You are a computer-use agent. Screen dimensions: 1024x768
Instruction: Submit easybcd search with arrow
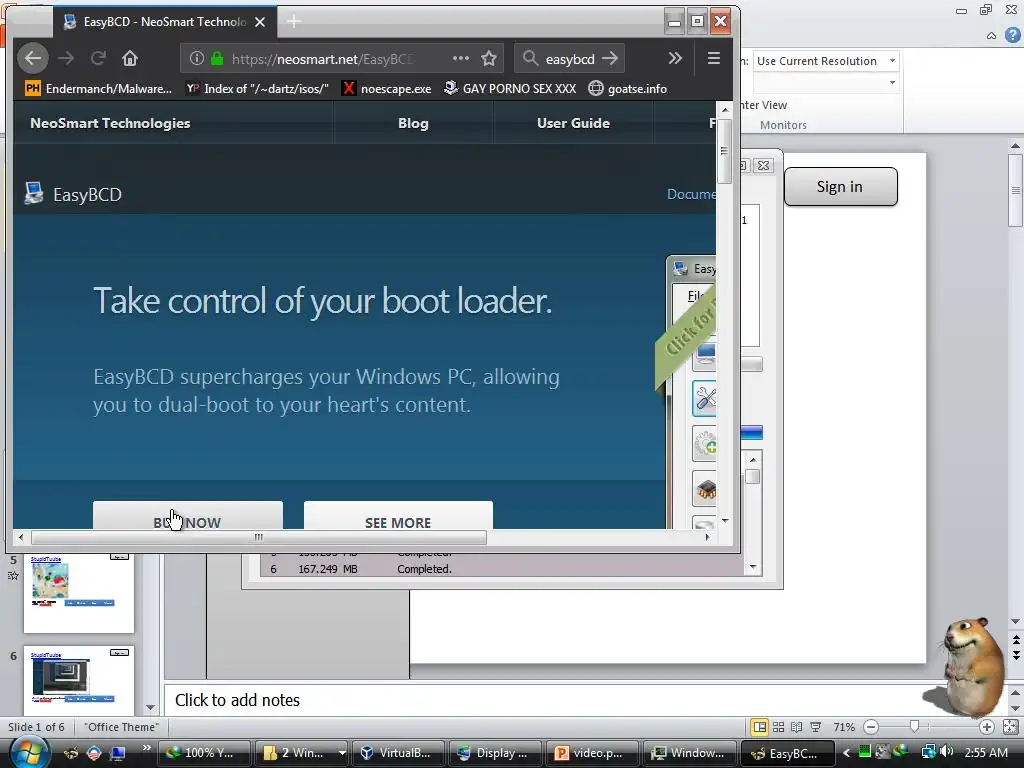609,59
